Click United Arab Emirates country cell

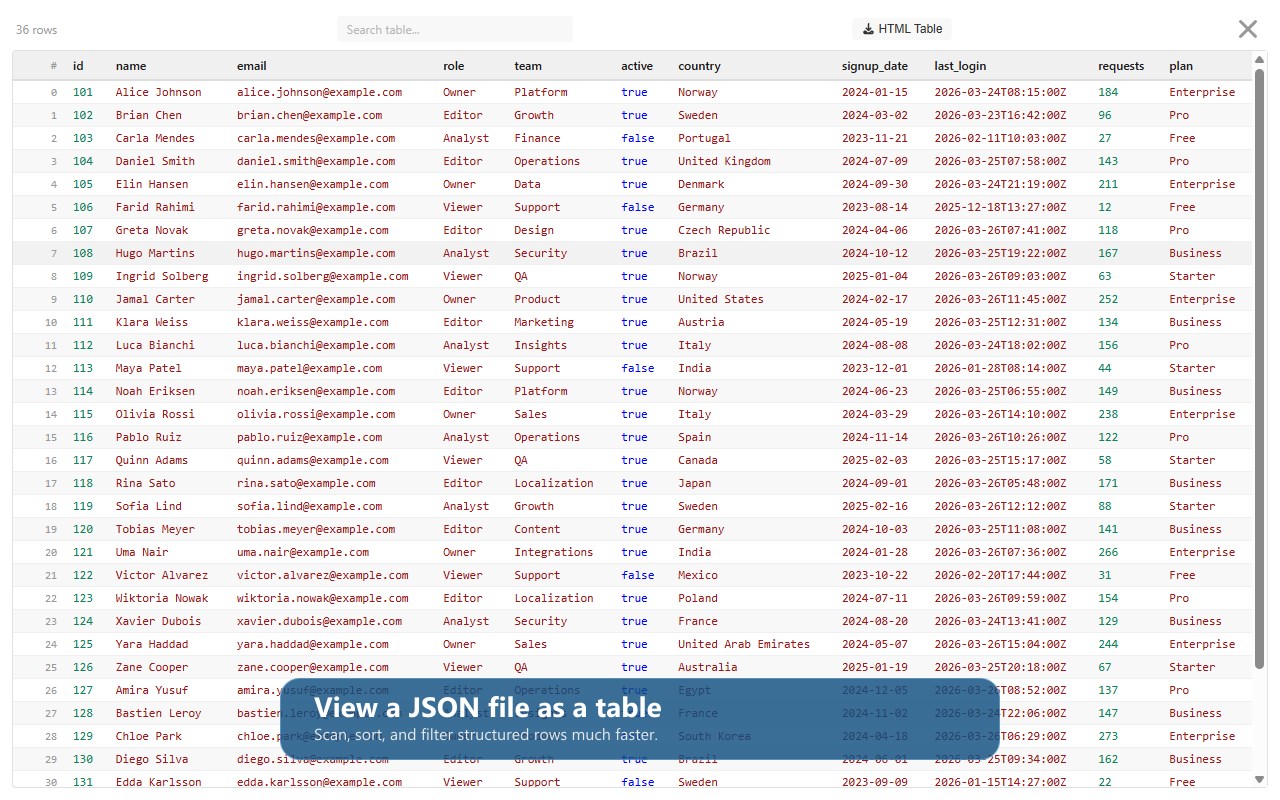(x=743, y=644)
